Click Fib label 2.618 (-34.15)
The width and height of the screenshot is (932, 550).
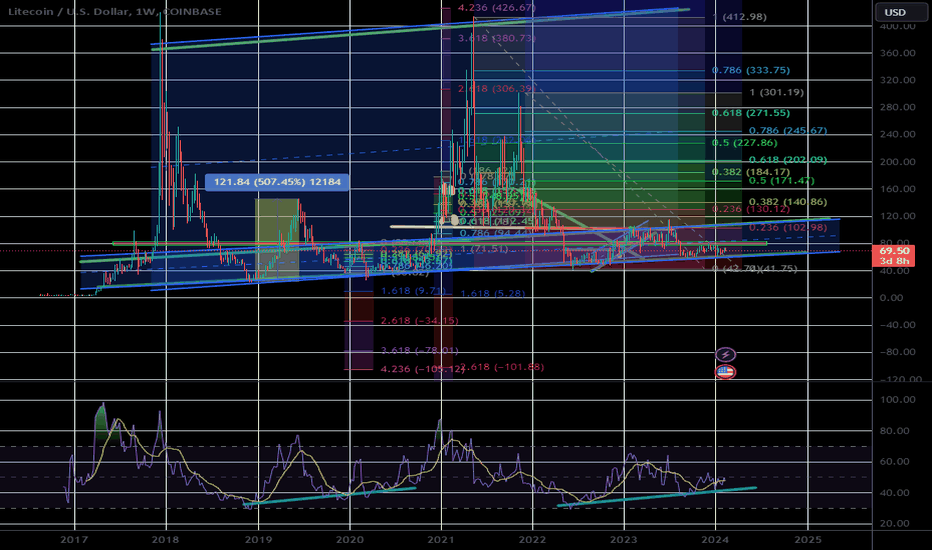coord(420,320)
